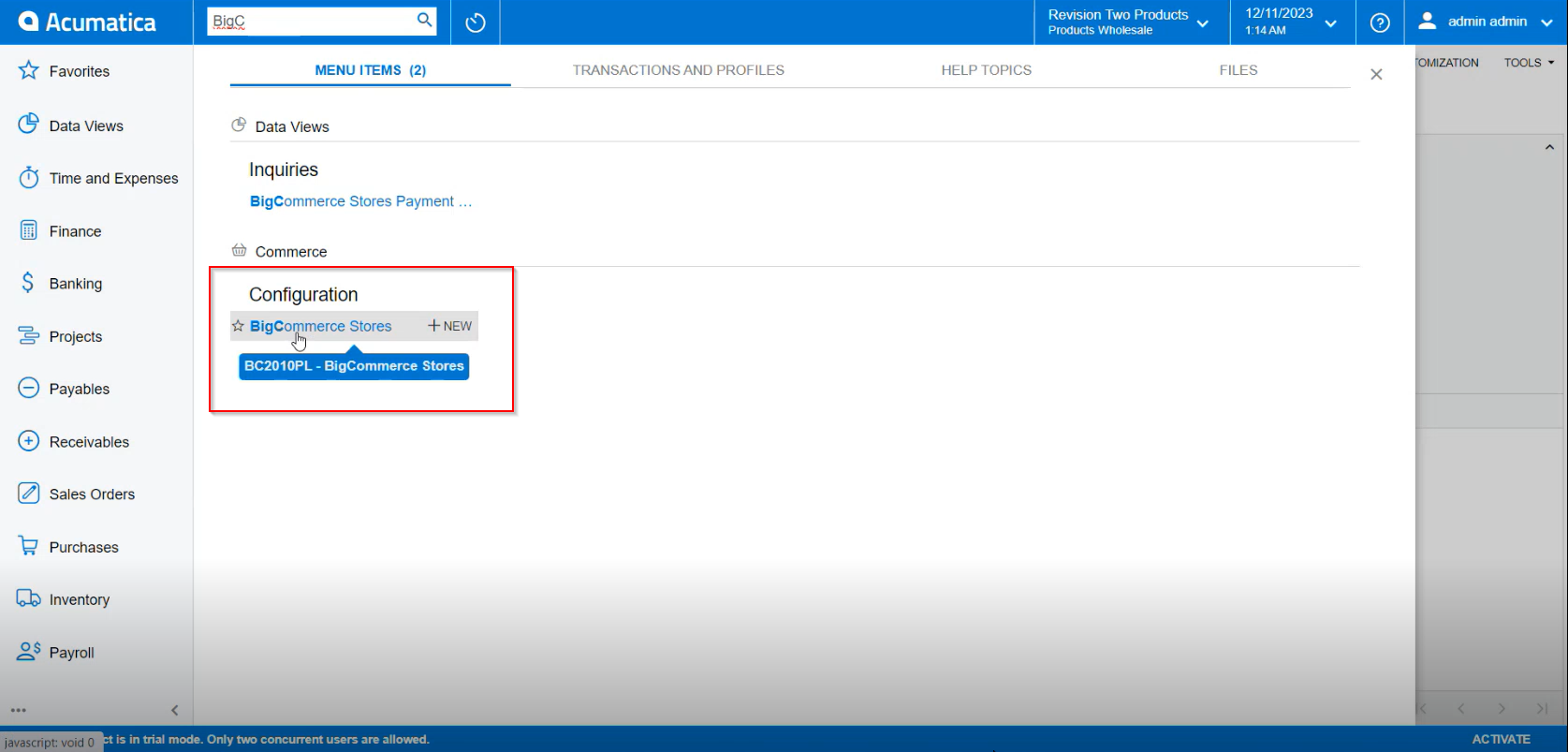Viewport: 1568px width, 752px height.
Task: Click the admin user avatar icon
Action: [x=1428, y=21]
